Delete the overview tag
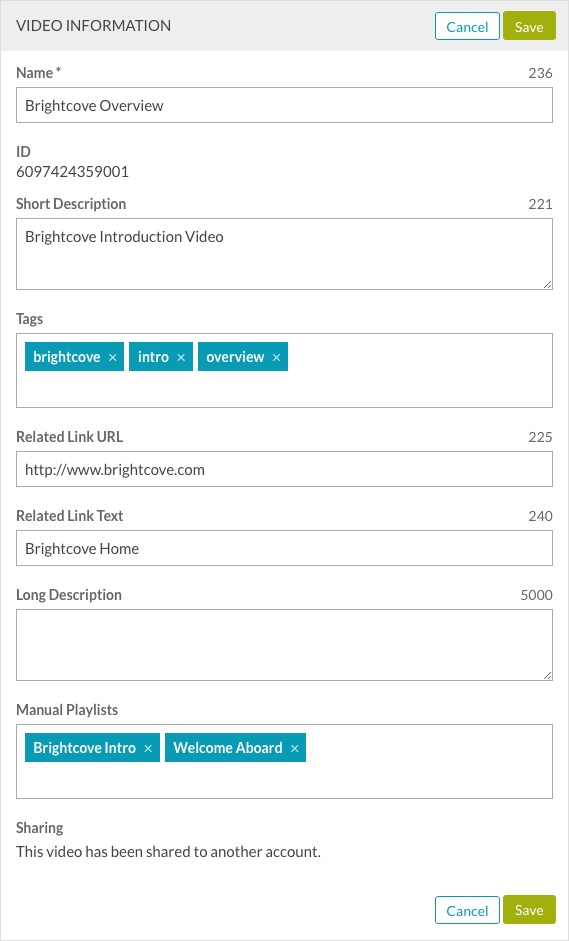Viewport: 569px width, 941px height. [x=276, y=357]
